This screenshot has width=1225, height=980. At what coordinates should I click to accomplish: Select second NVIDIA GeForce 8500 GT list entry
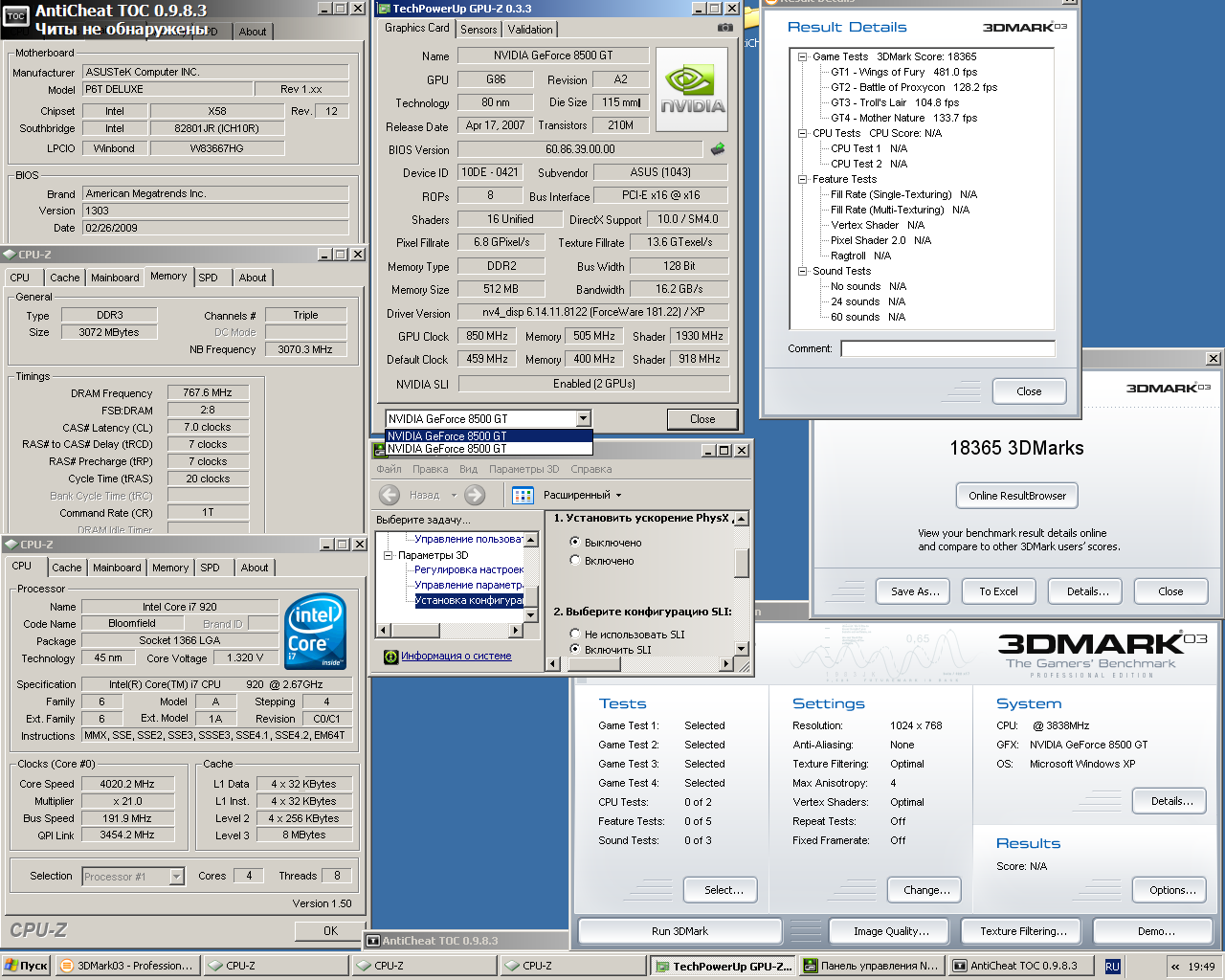point(488,449)
